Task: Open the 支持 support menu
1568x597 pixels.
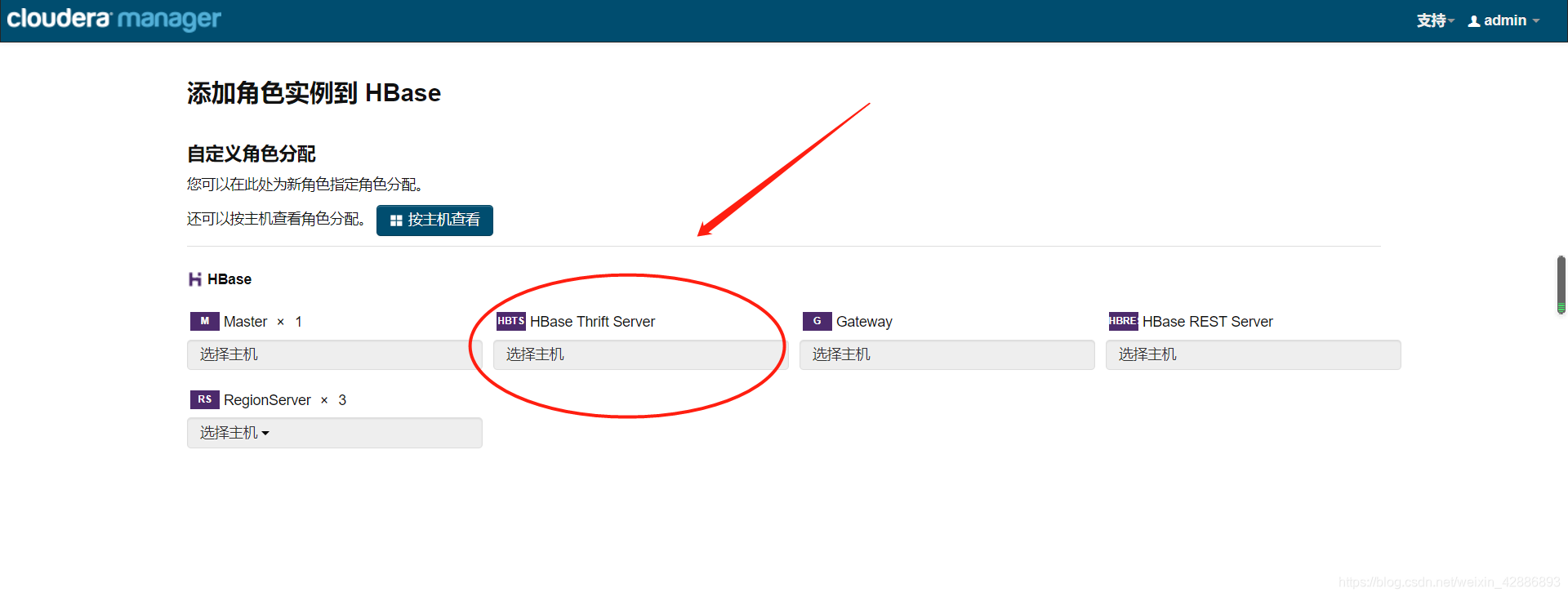Action: 1435,20
